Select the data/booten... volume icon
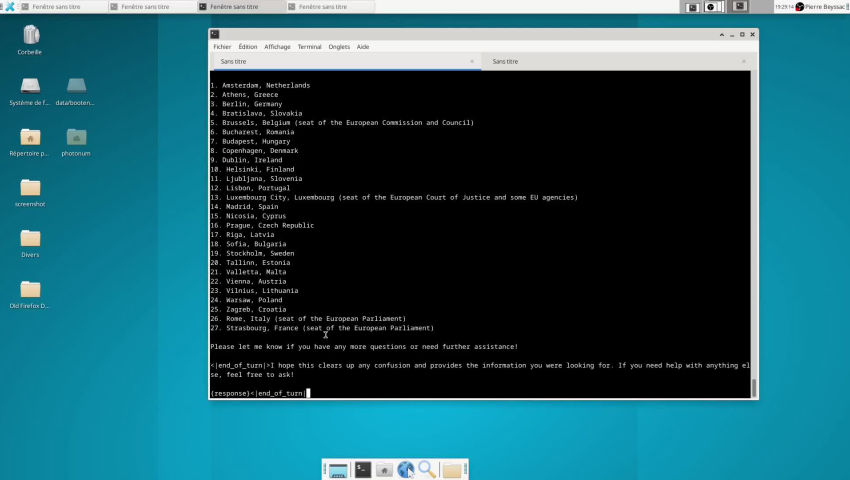The image size is (850, 480). coord(76,85)
